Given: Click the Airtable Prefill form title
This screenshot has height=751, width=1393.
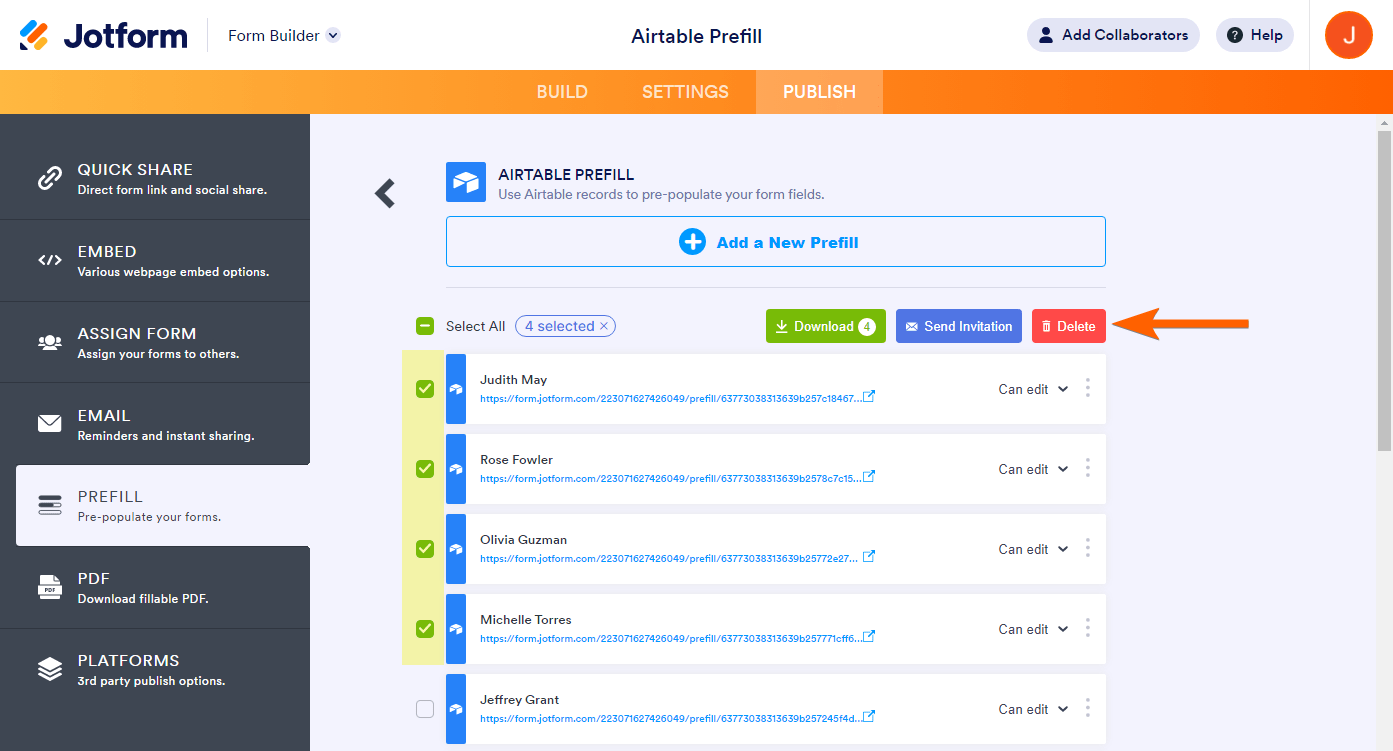Looking at the screenshot, I should coord(697,36).
